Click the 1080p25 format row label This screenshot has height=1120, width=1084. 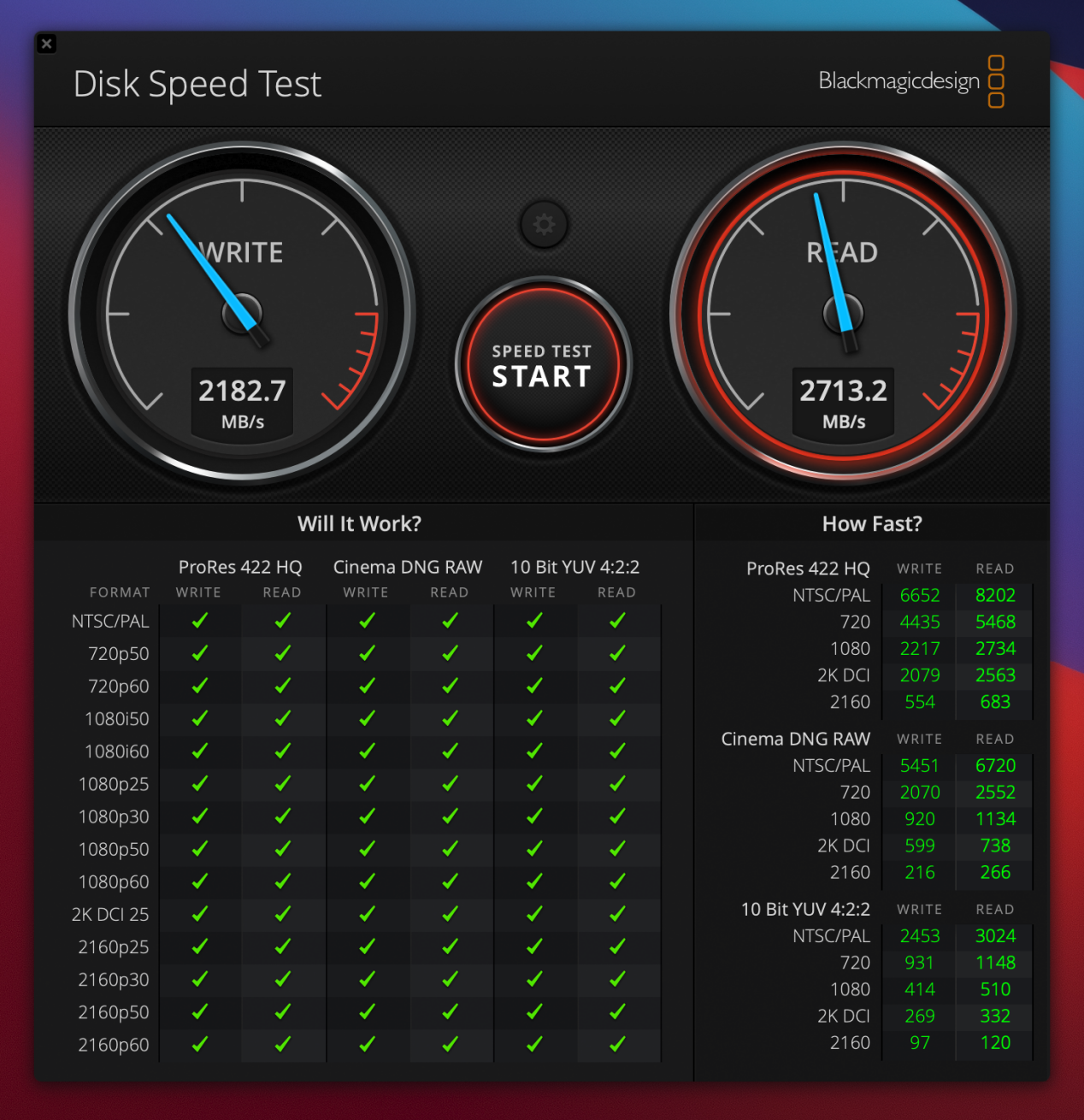114,785
